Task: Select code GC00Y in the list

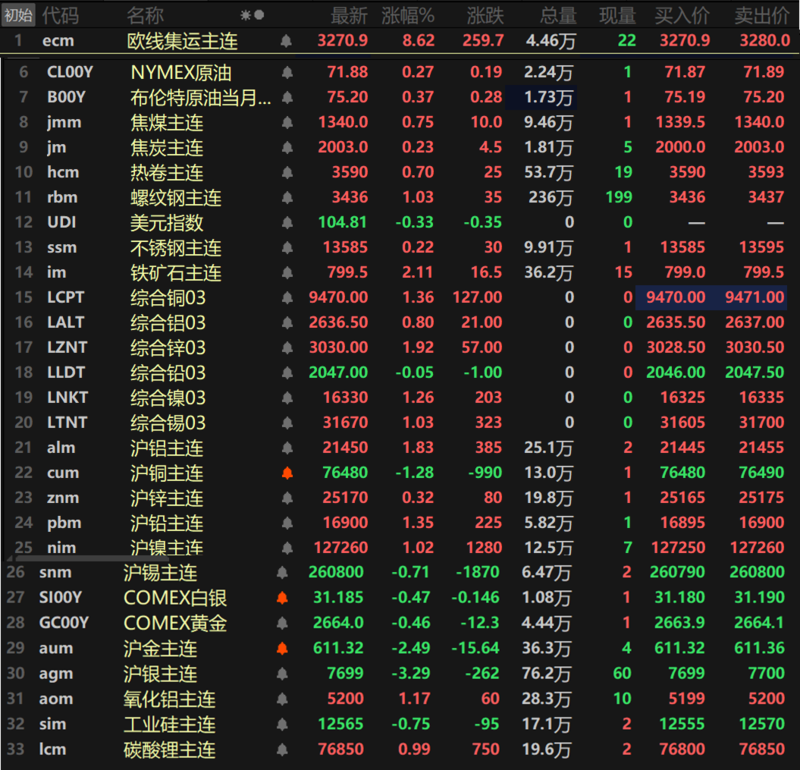Action: pyautogui.click(x=64, y=623)
